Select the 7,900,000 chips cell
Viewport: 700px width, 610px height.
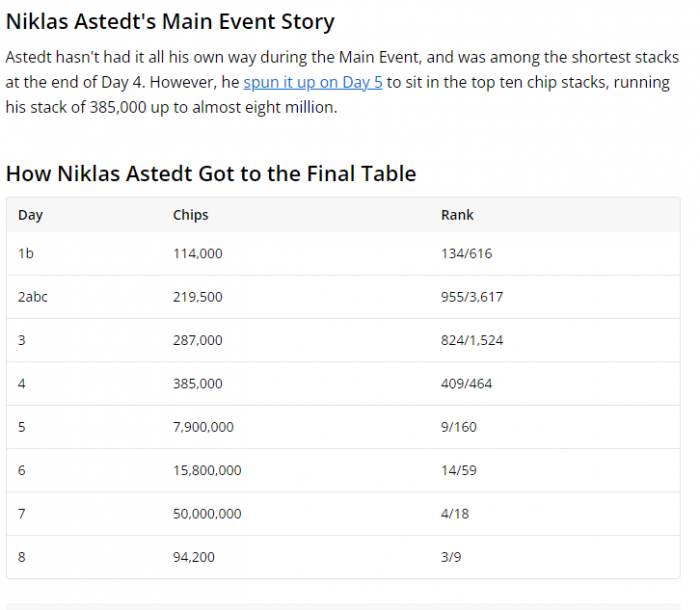203,427
